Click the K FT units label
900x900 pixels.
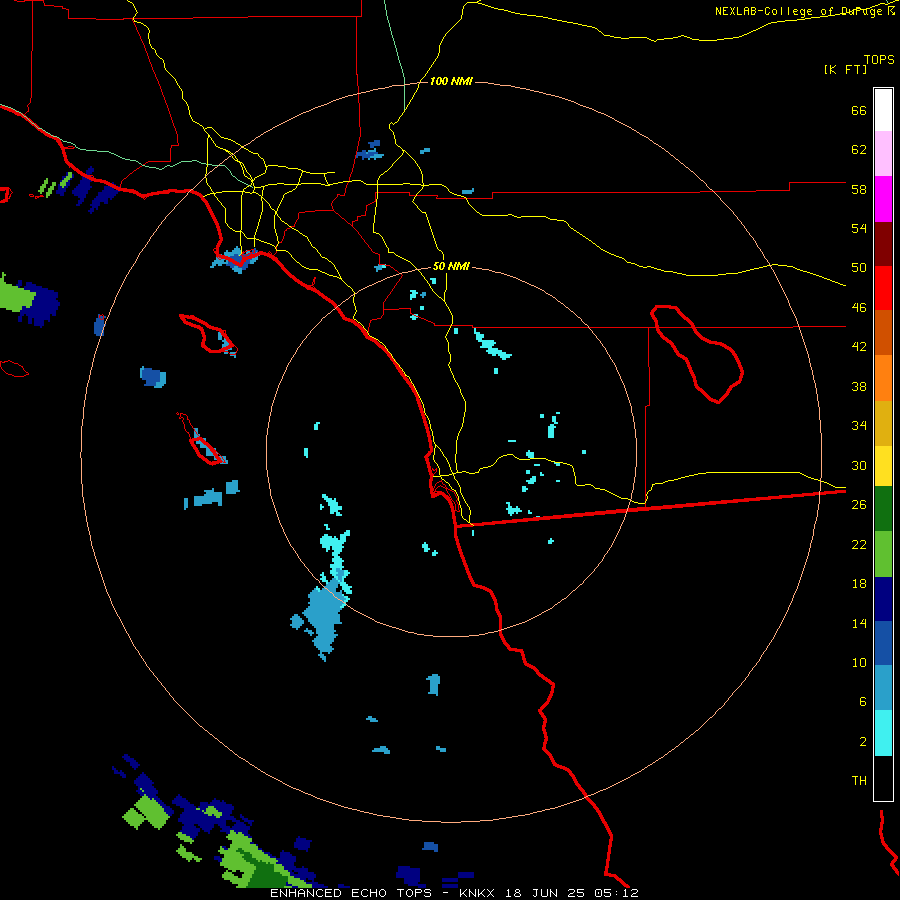(x=845, y=69)
